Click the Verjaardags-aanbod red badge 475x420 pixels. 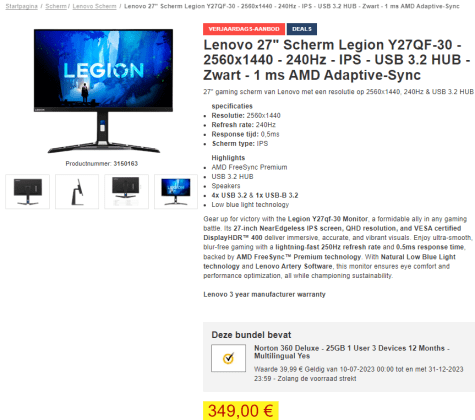click(244, 29)
